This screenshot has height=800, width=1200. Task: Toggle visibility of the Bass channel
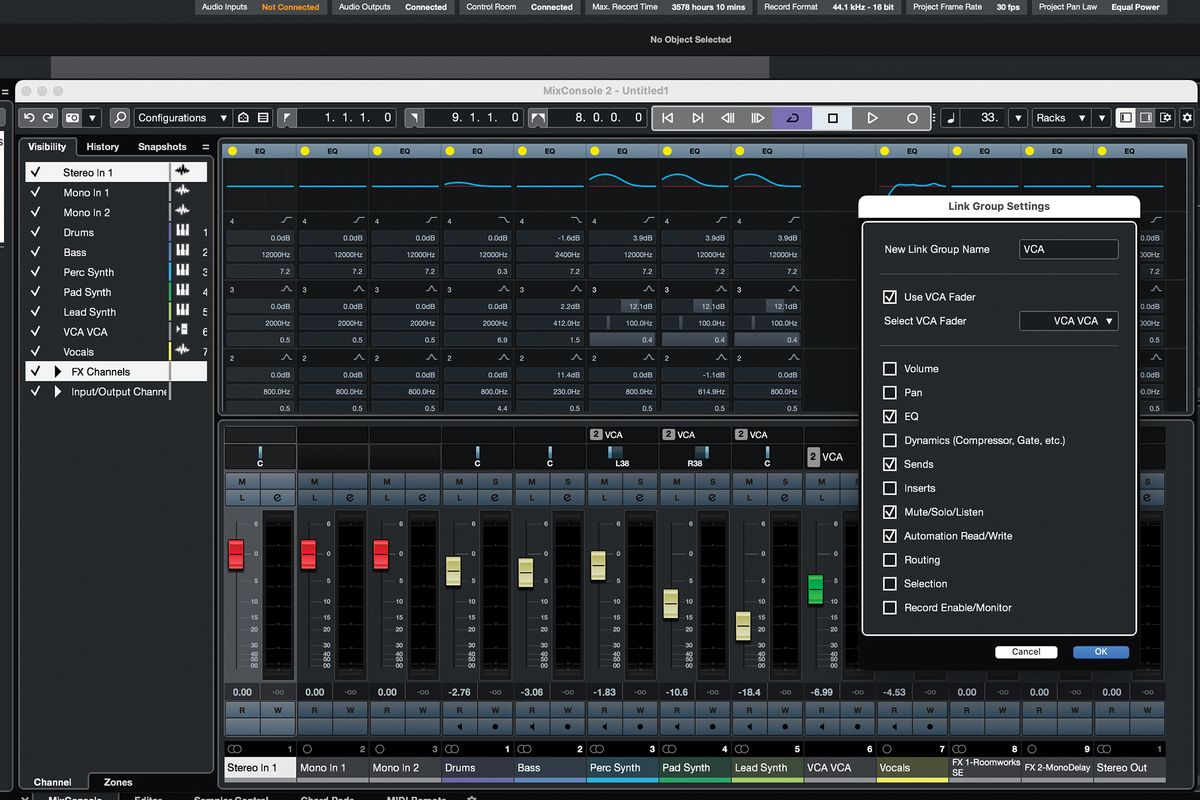pyautogui.click(x=37, y=252)
